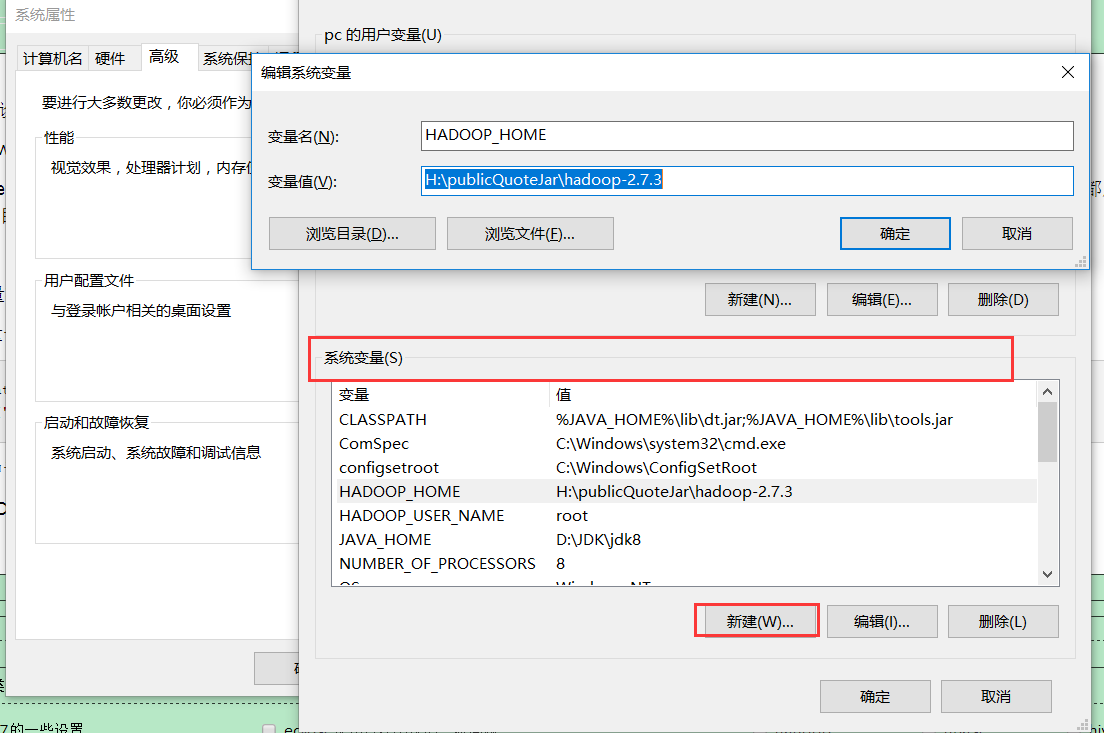Click 编辑(I)... for system variables
This screenshot has width=1104, height=733.
click(882, 622)
